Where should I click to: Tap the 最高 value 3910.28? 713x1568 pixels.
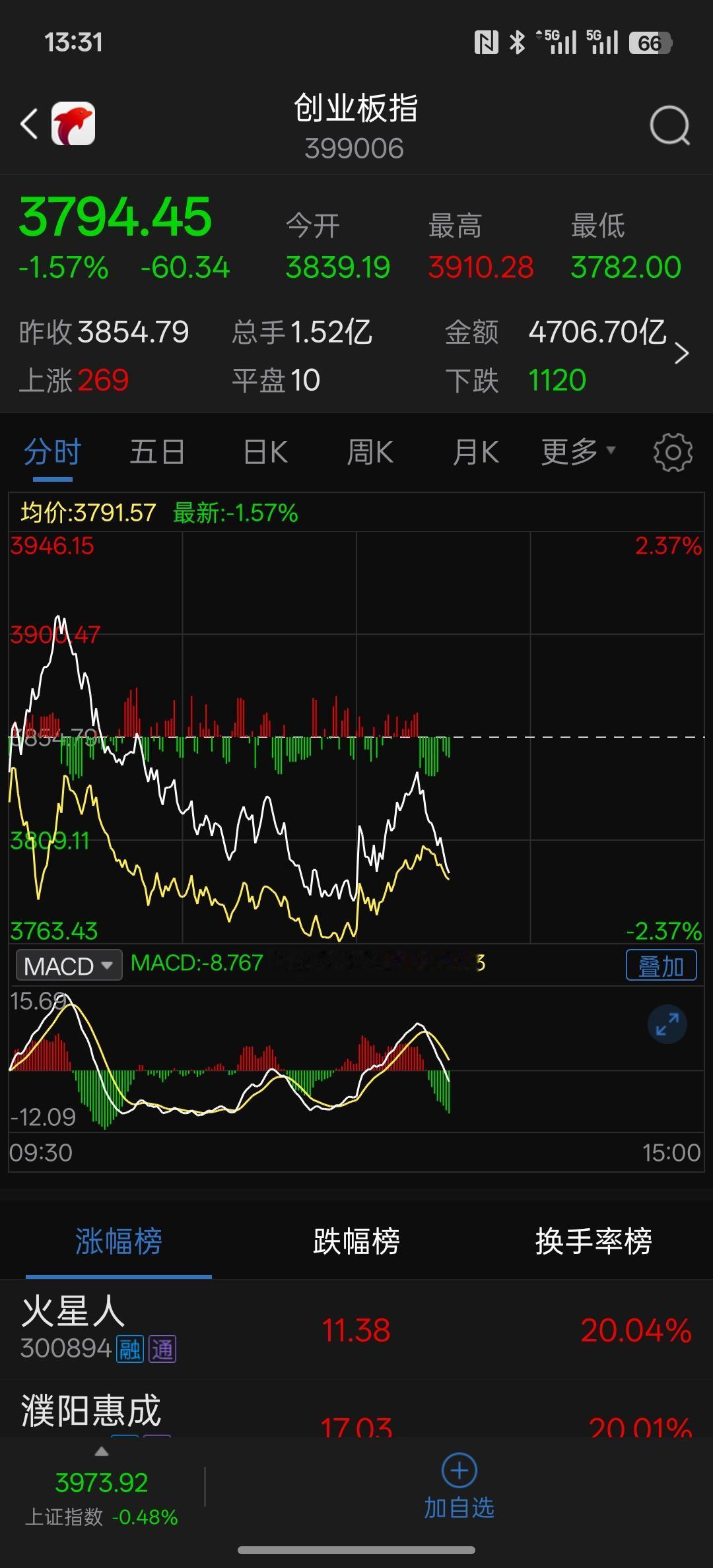tap(481, 267)
